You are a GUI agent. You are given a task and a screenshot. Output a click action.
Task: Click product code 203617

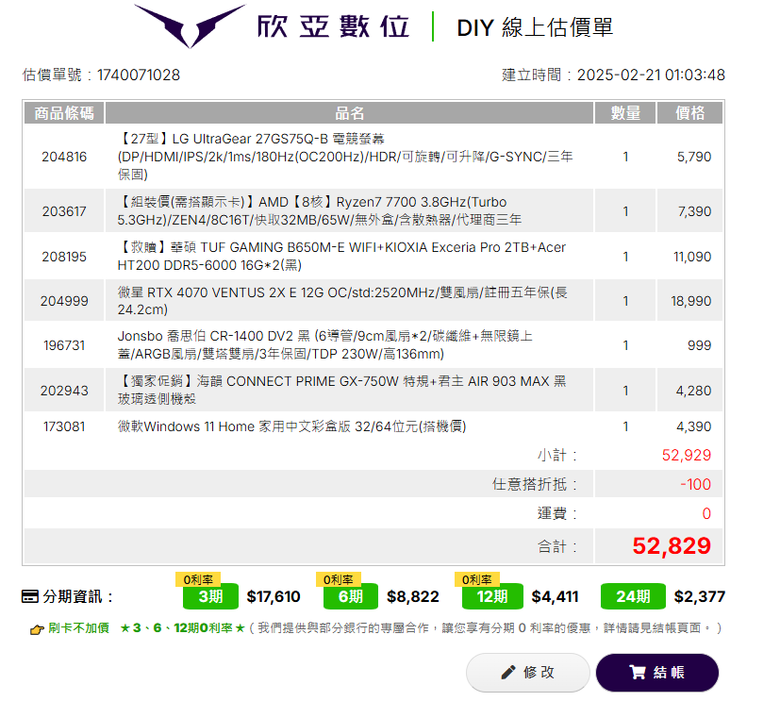pos(64,211)
